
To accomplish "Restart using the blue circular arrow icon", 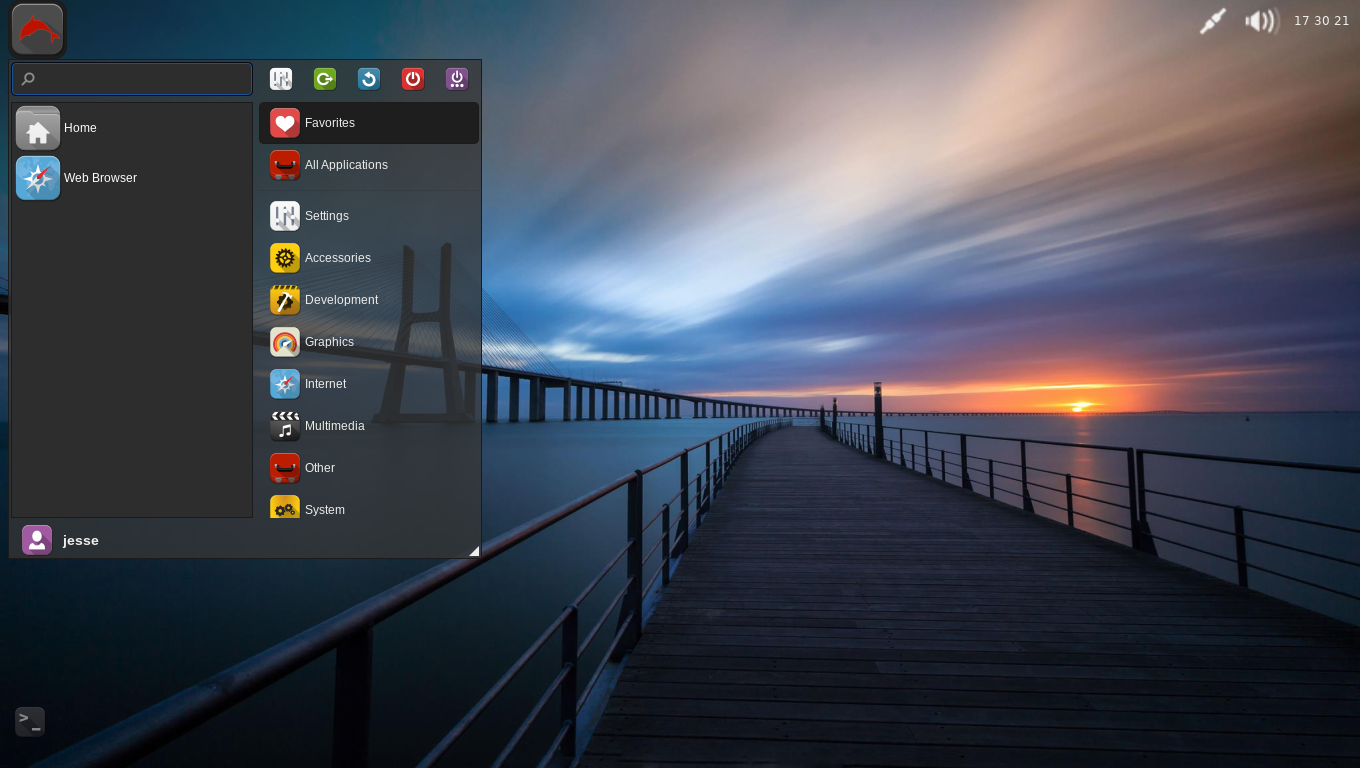I will click(369, 79).
